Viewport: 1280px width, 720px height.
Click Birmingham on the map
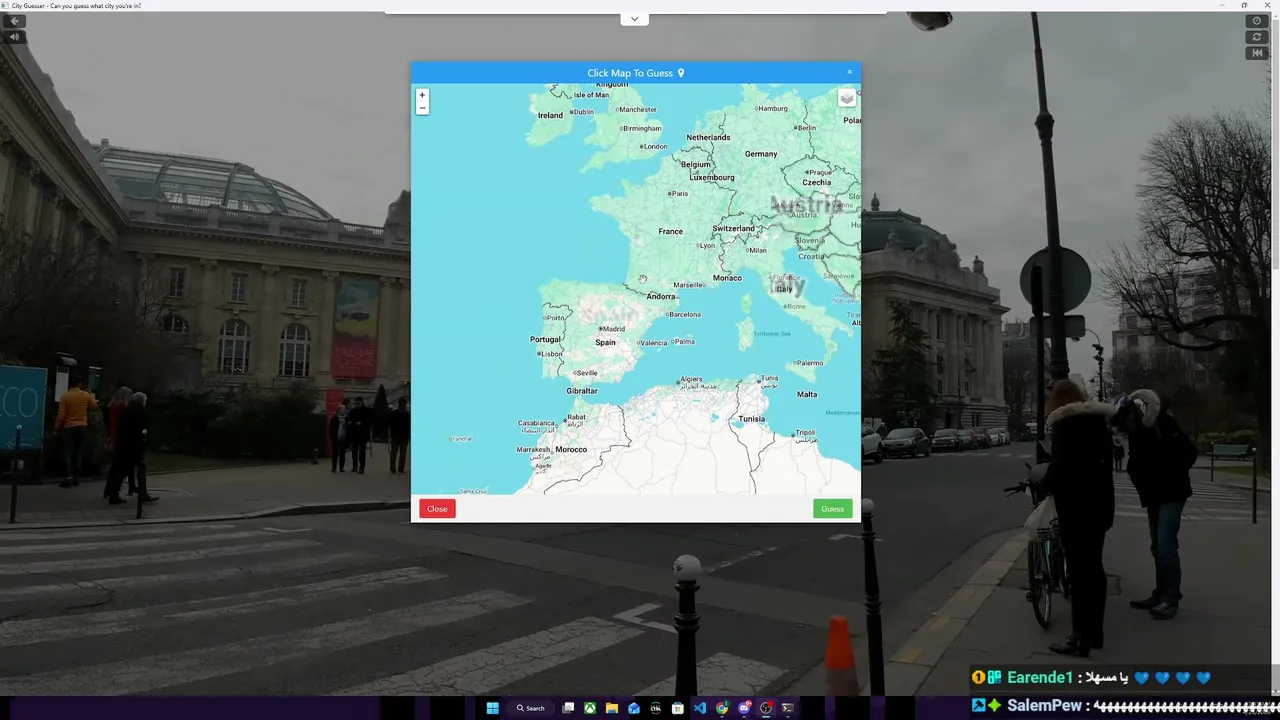[641, 128]
